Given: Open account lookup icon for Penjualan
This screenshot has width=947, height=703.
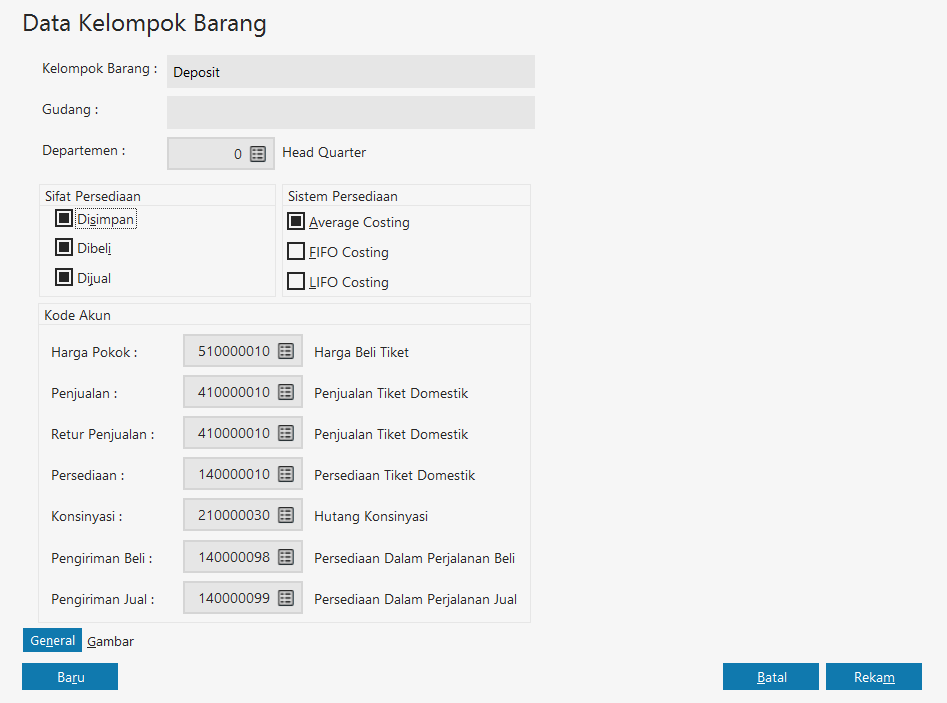Looking at the screenshot, I should click(286, 392).
